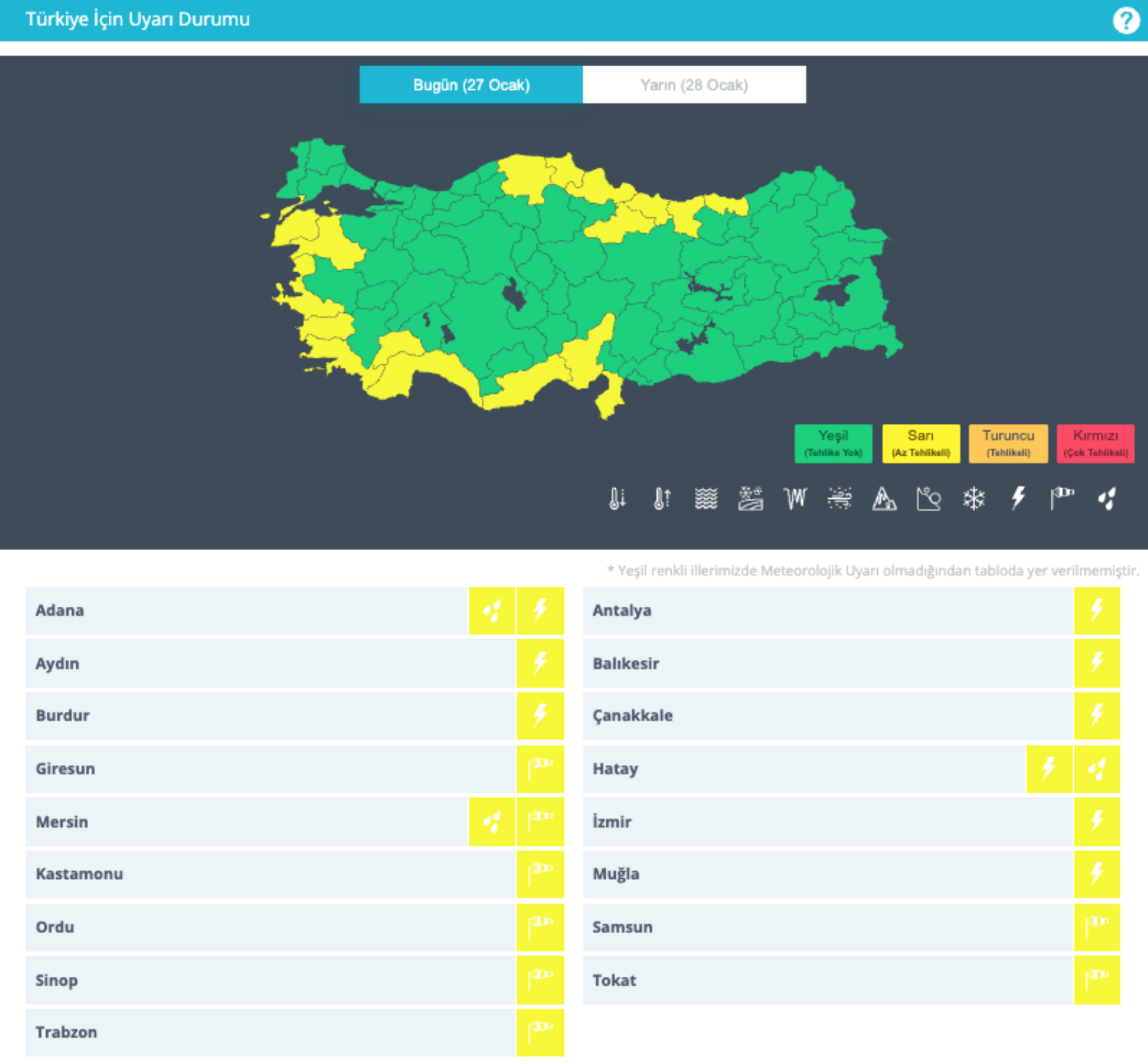The height and width of the screenshot is (1064, 1148).
Task: Click the Kırmızı legend swatch
Action: click(1095, 444)
